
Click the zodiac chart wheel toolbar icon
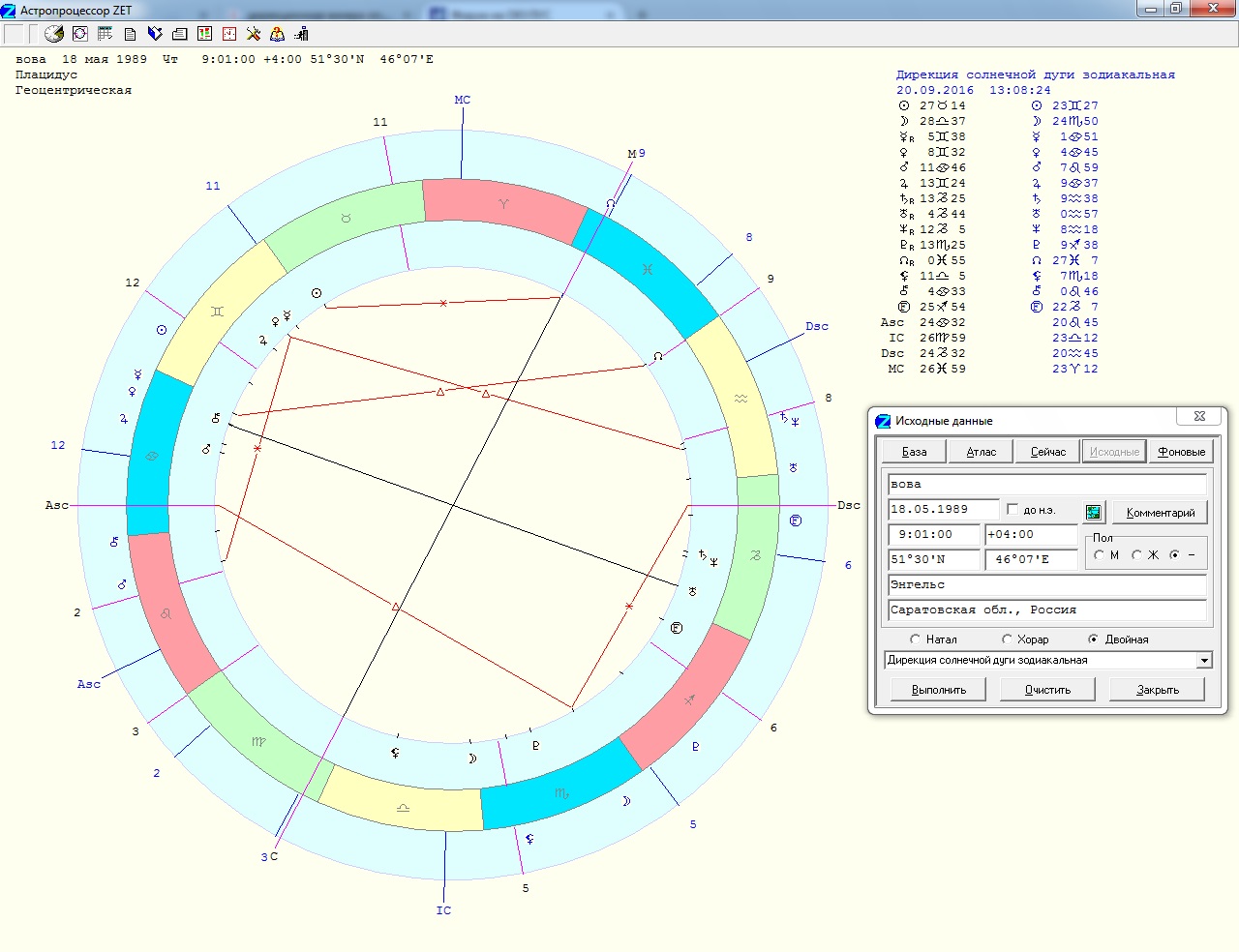[x=80, y=34]
